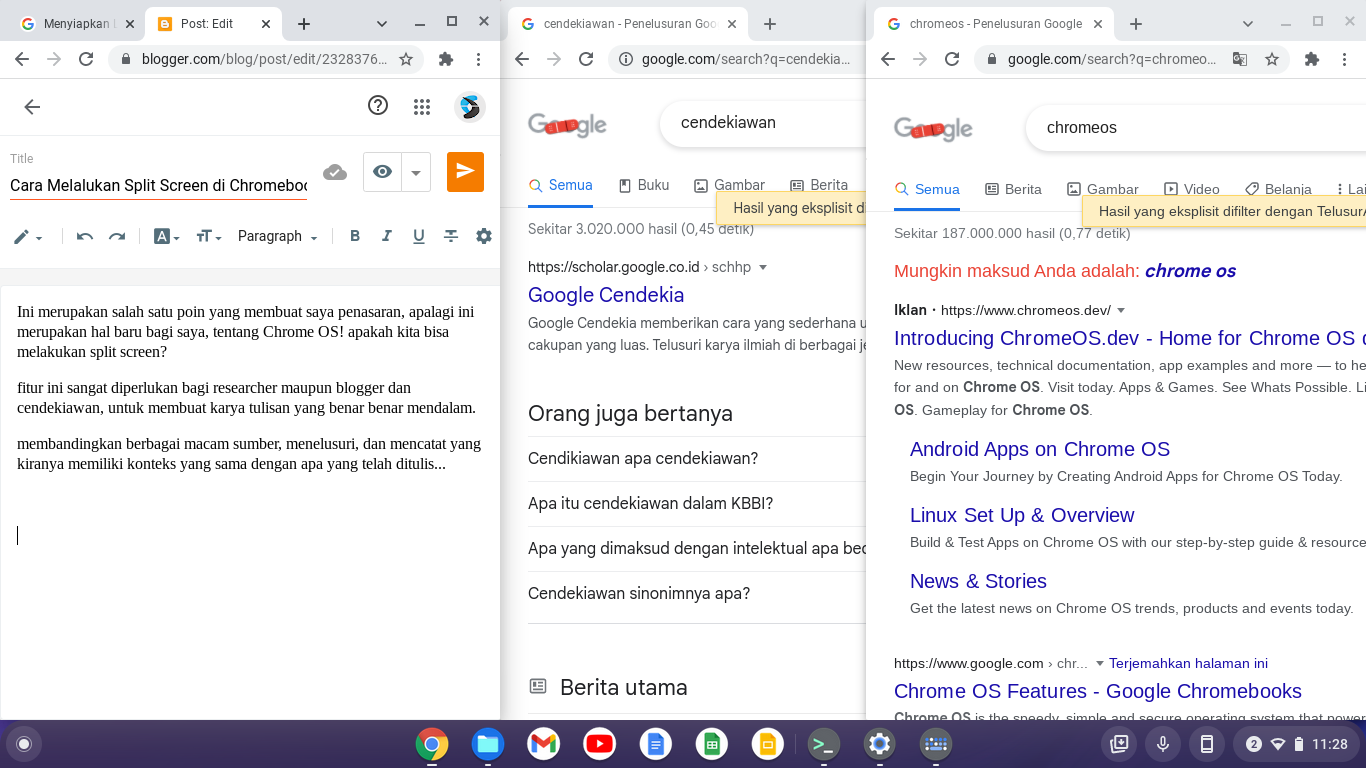The height and width of the screenshot is (768, 1366).
Task: Open Blogger help question mark icon
Action: coord(378,105)
